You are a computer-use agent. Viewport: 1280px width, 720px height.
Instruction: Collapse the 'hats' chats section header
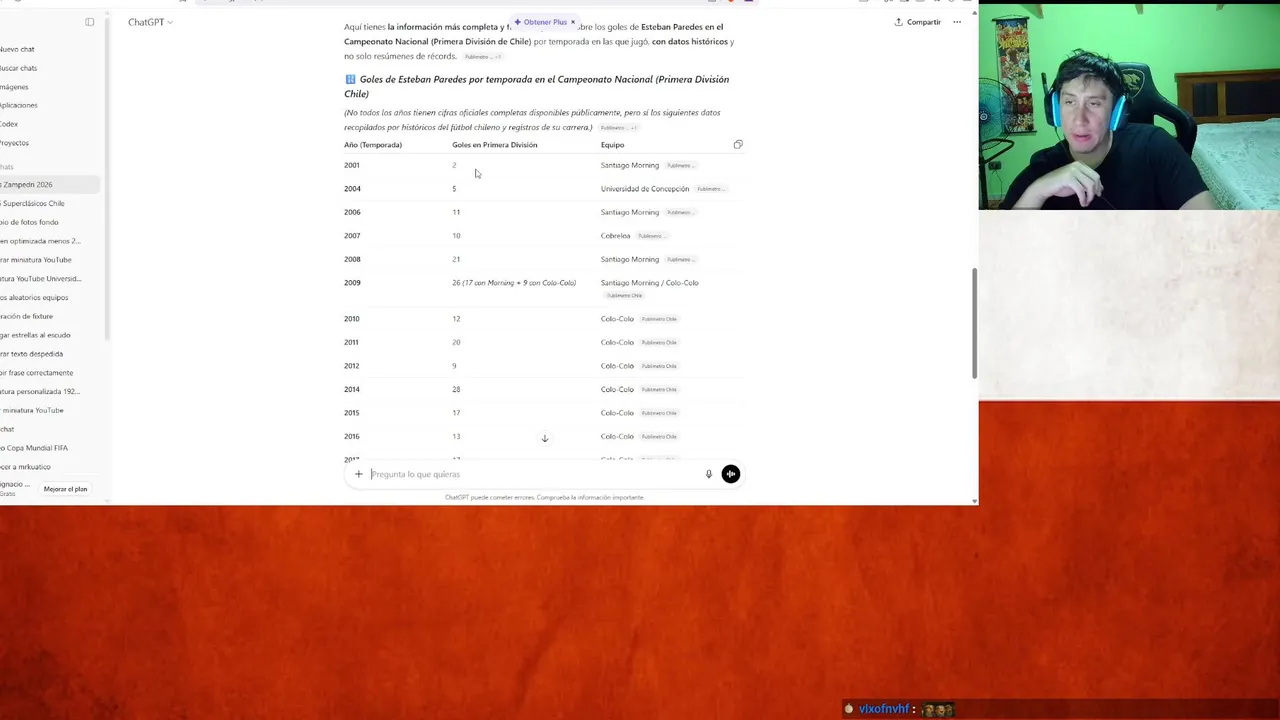[7, 166]
